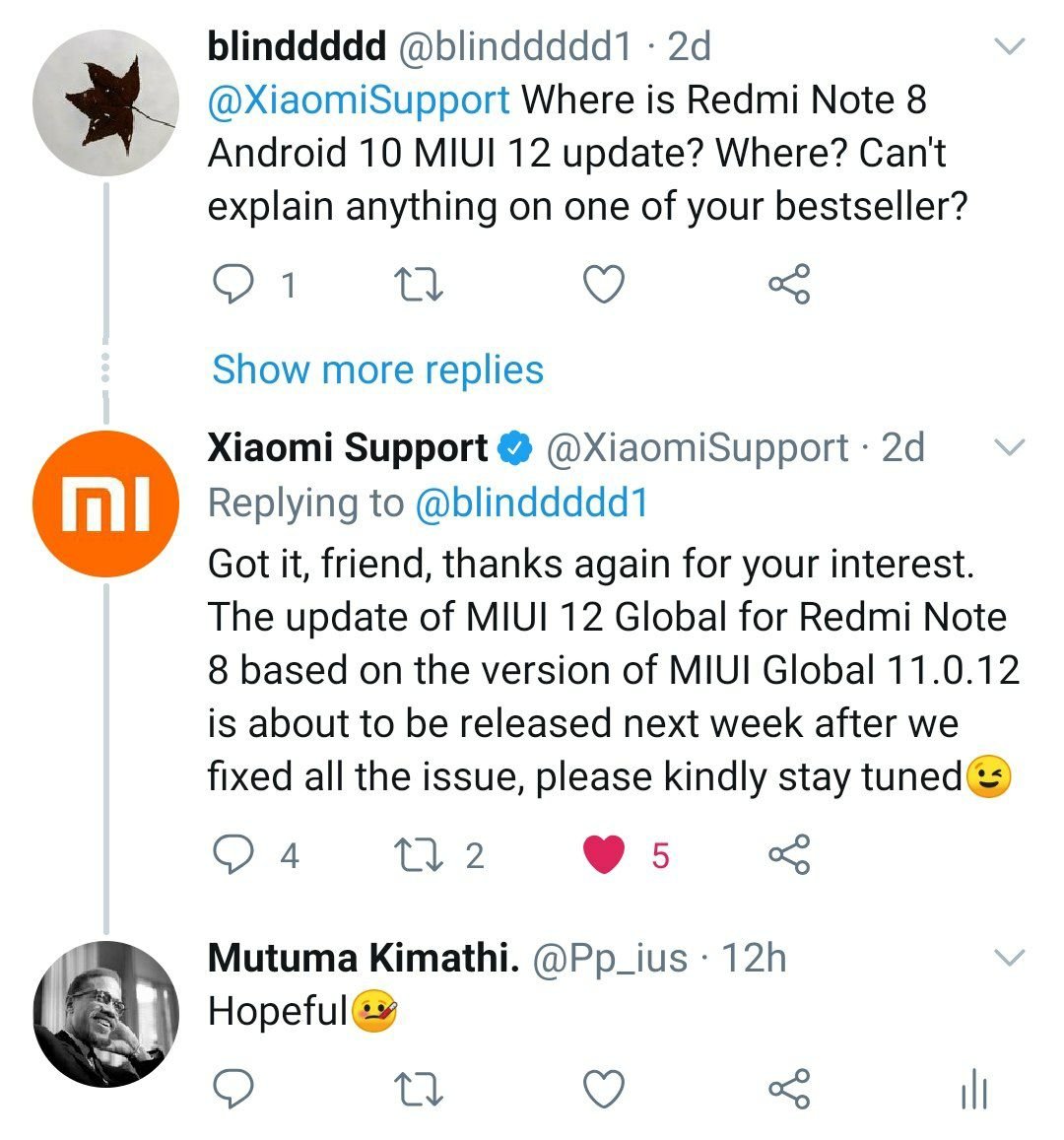Show more replies in the thread
Viewport: 1064px width, 1140px height.
click(x=377, y=369)
